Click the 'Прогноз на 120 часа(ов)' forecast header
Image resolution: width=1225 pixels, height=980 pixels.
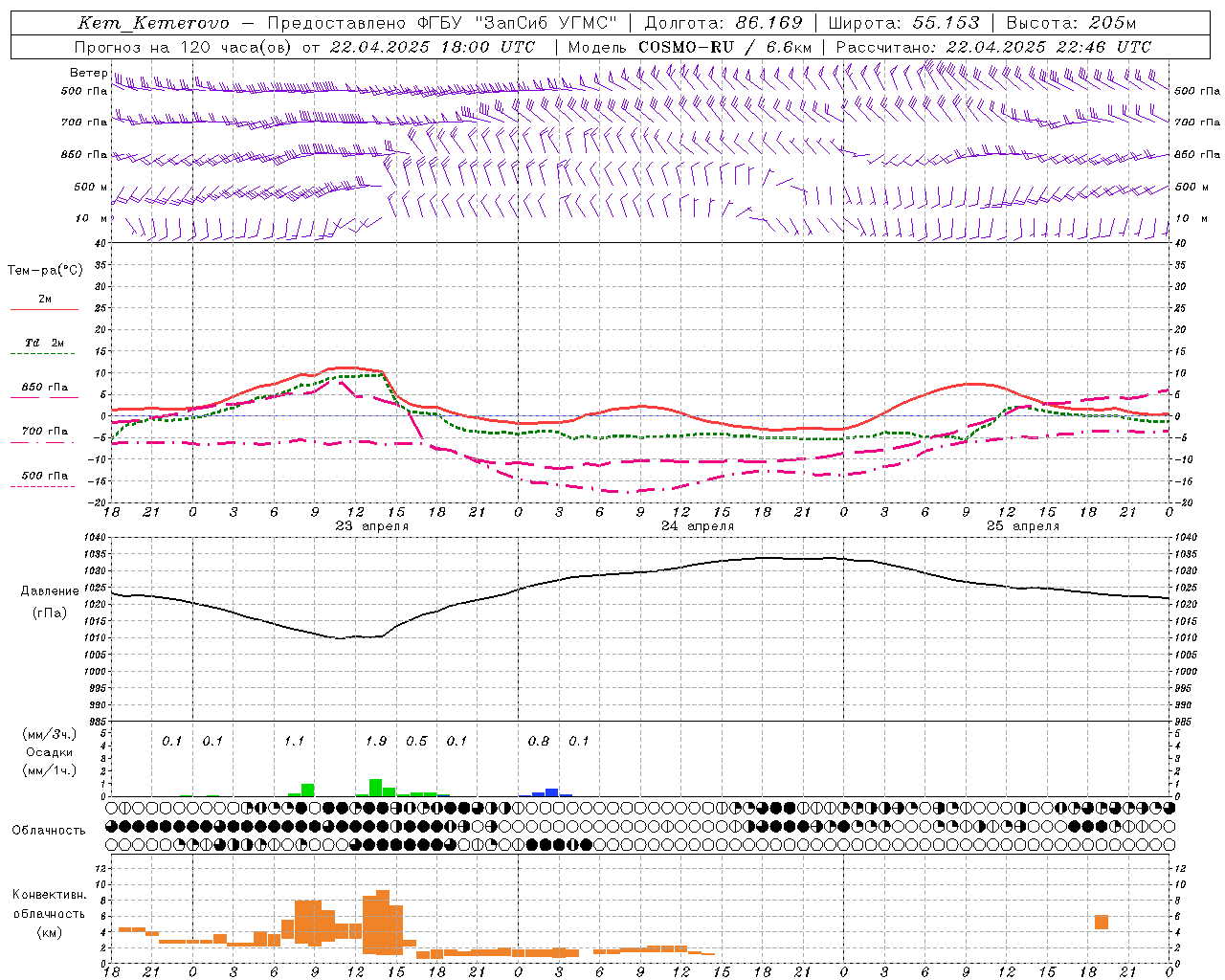[182, 47]
